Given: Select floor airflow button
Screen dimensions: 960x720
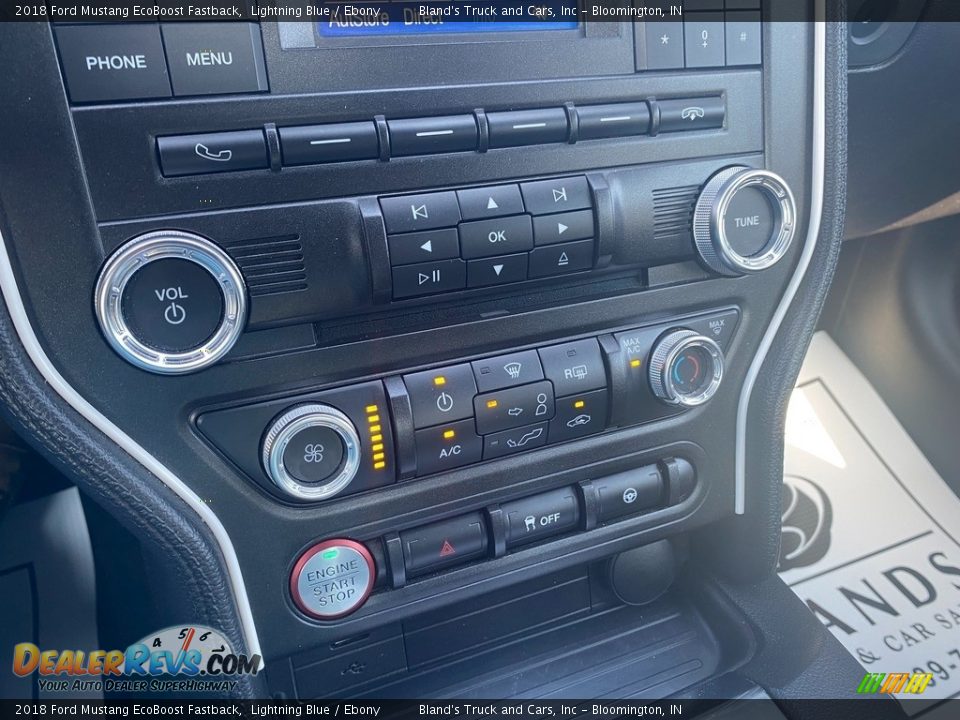Looking at the screenshot, I should click(516, 440).
